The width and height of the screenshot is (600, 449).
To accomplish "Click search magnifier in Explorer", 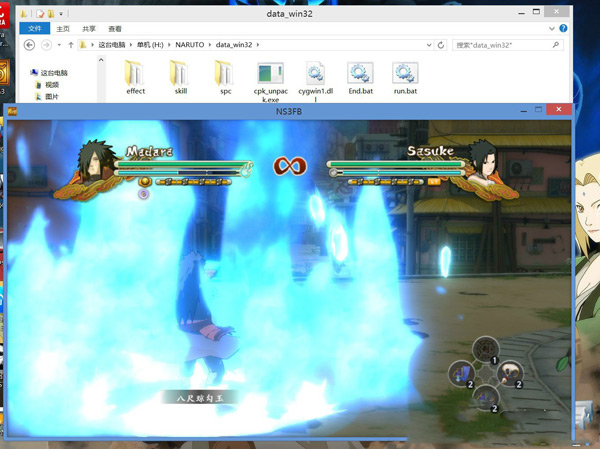I will point(556,45).
